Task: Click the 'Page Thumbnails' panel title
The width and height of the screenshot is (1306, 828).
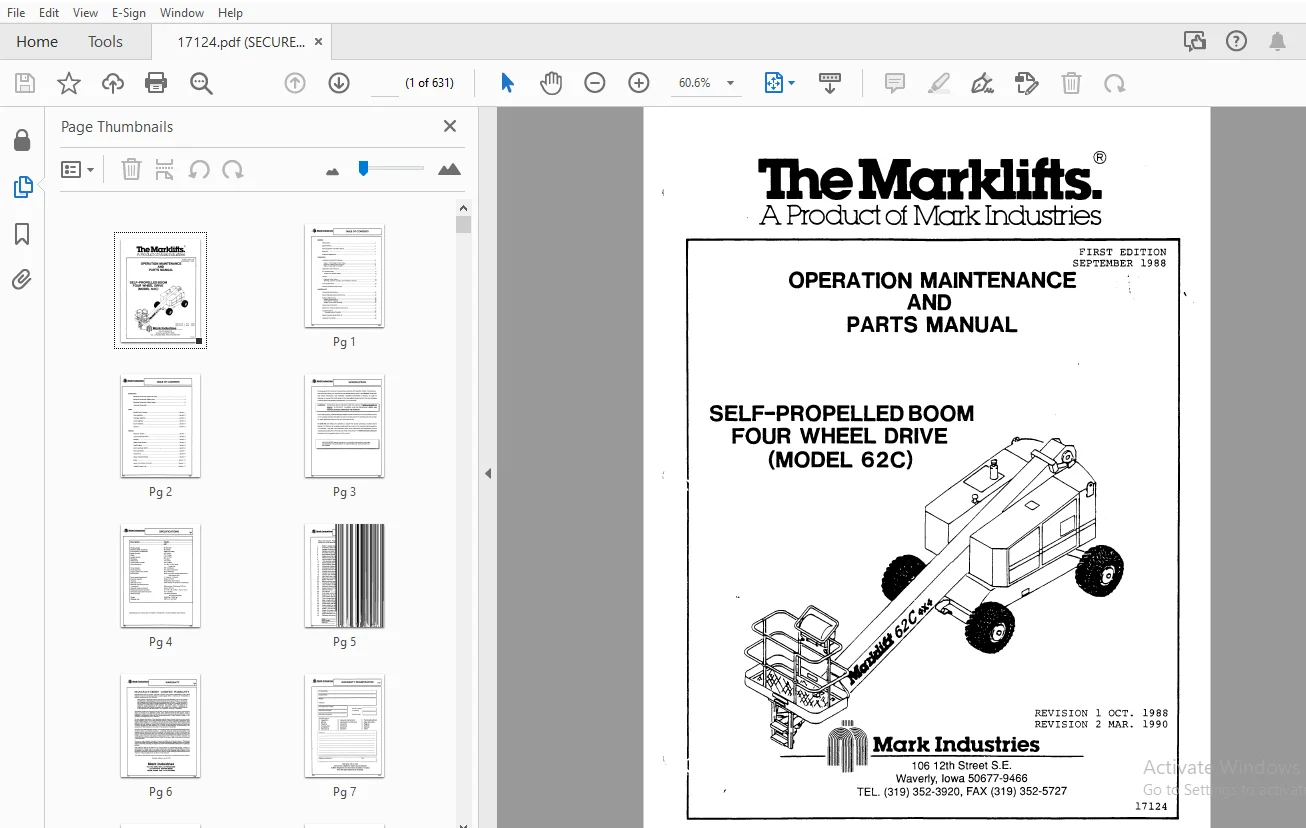Action: [x=117, y=127]
